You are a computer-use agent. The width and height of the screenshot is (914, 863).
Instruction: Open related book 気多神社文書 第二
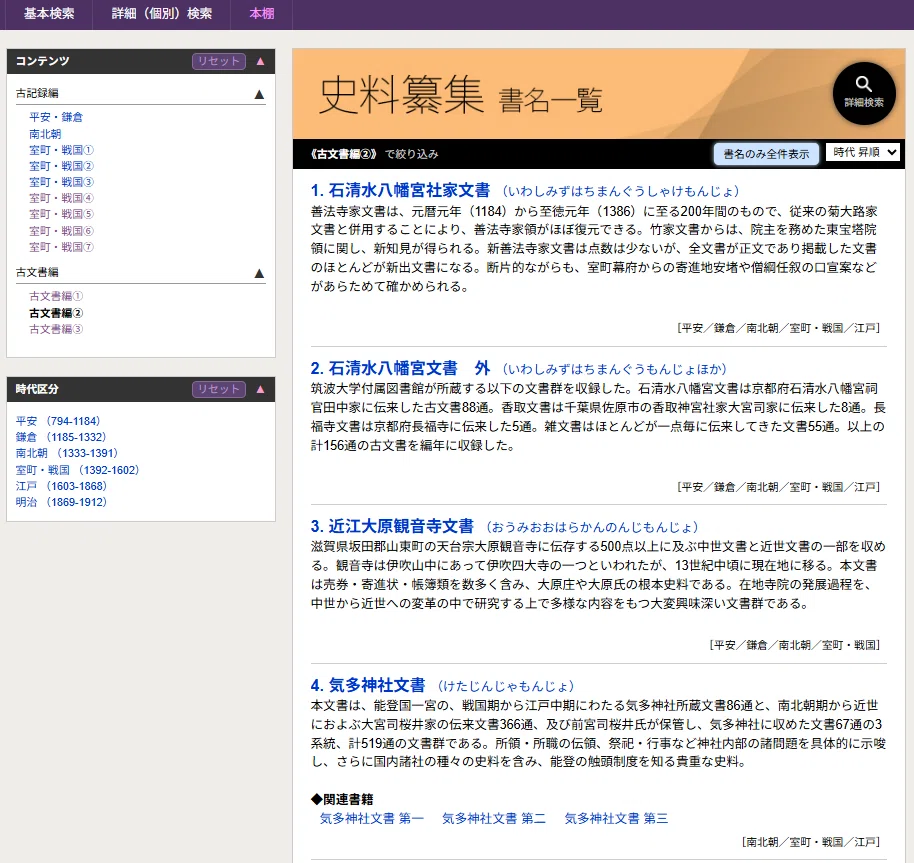pos(494,819)
